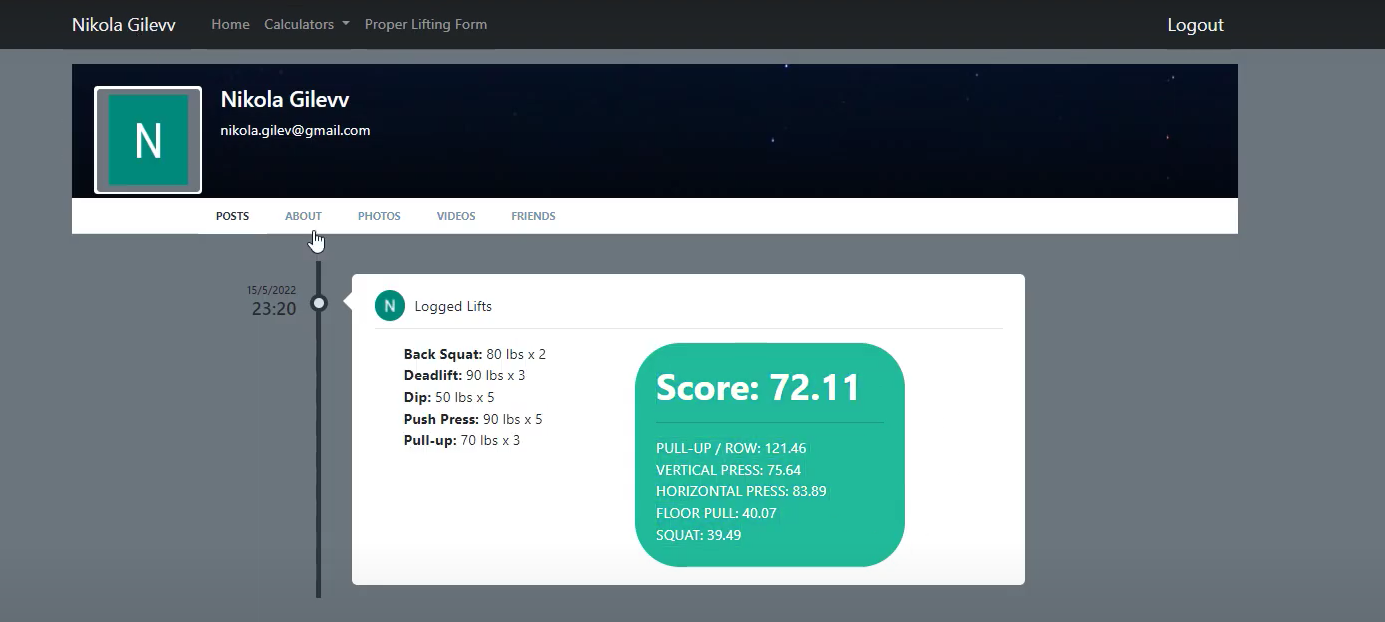Open the About tab
The image size is (1385, 622).
click(x=303, y=216)
